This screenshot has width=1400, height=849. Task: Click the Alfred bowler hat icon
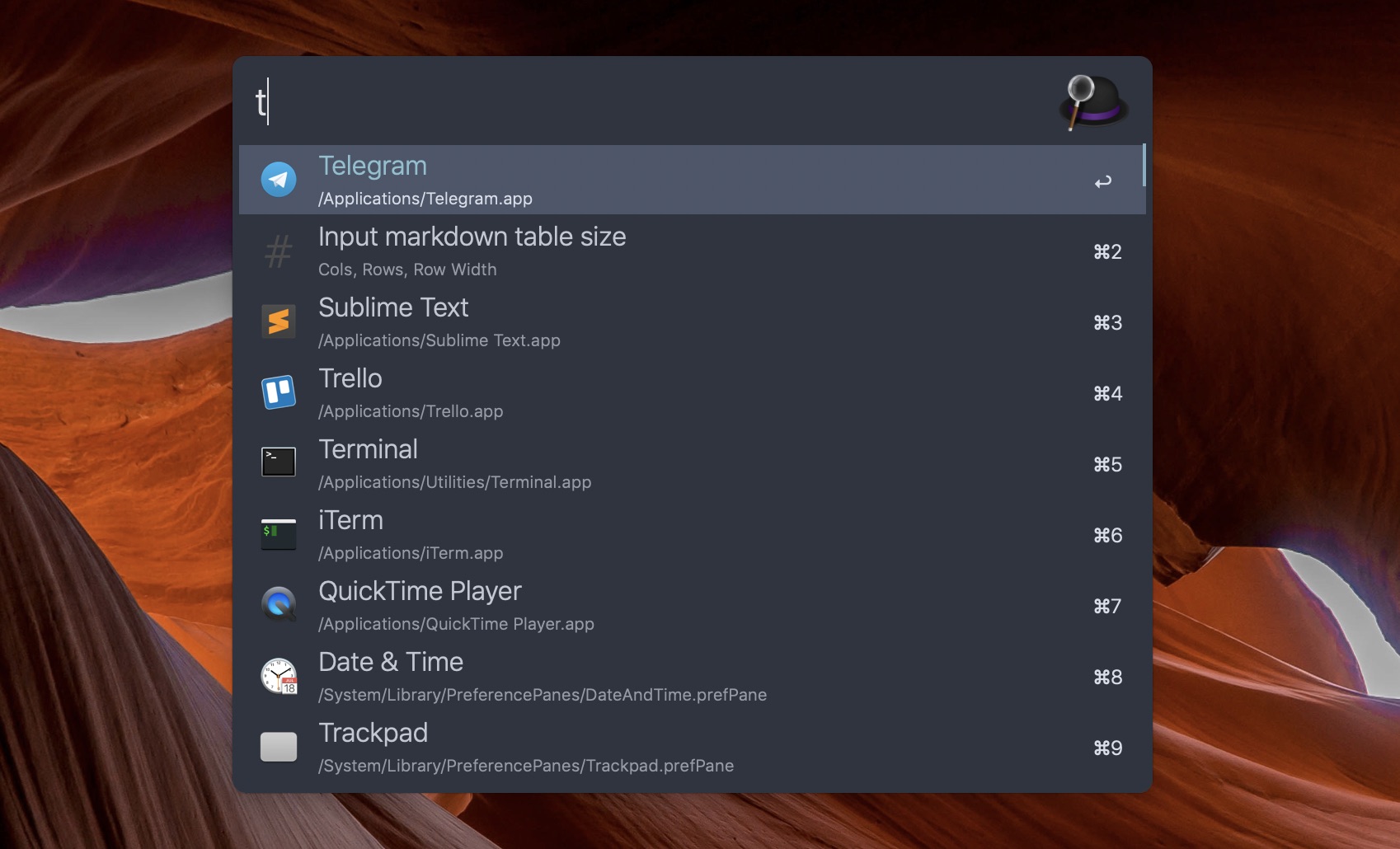[1093, 103]
